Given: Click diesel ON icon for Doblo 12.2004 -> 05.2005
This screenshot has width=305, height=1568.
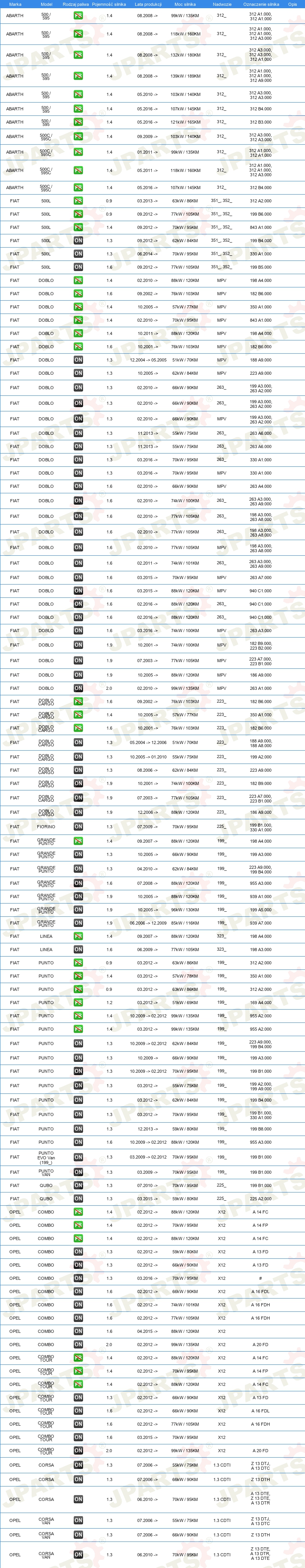Looking at the screenshot, I should coord(78,360).
